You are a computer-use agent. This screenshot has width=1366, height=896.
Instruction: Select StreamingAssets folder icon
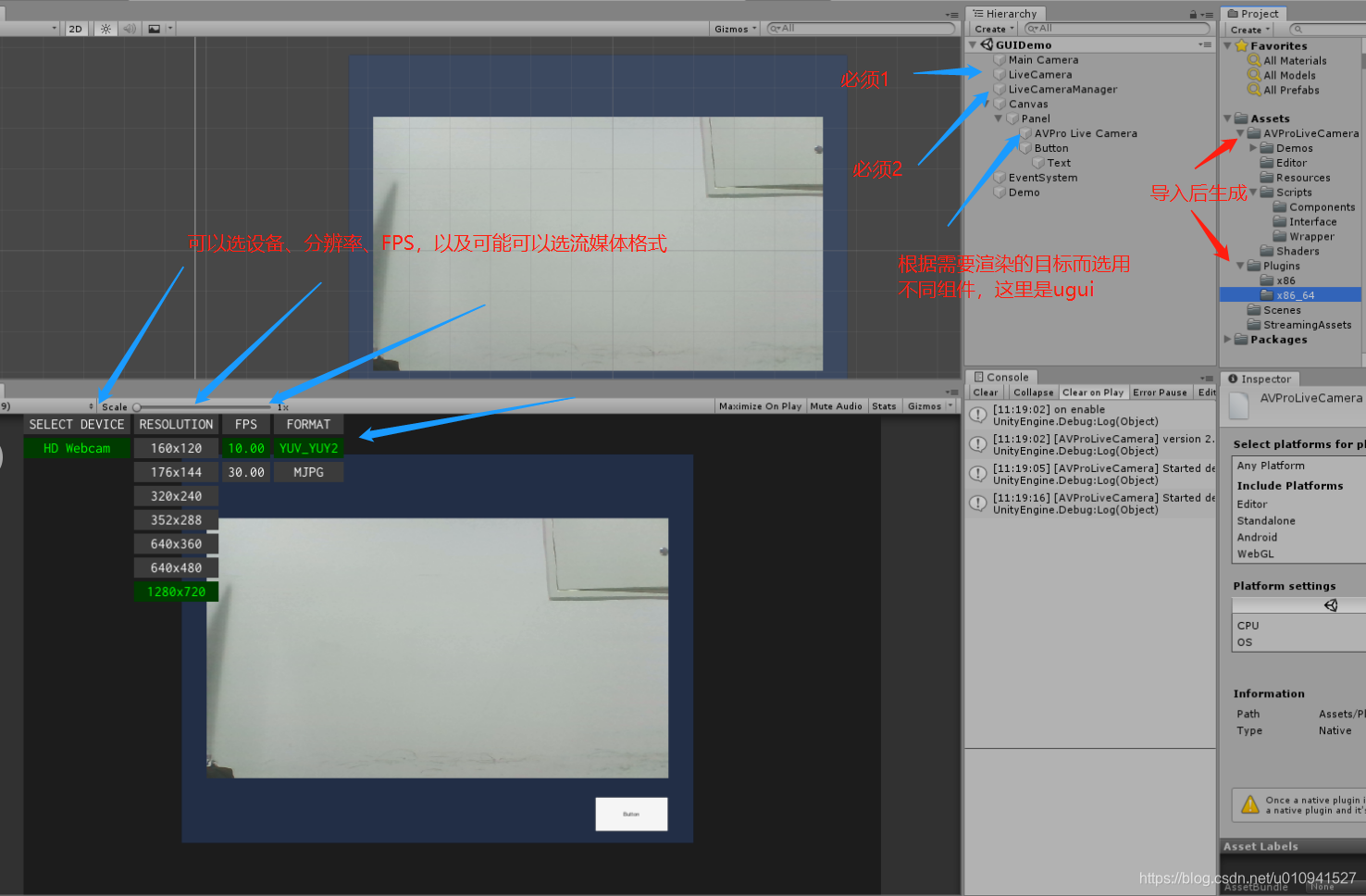(x=1254, y=325)
